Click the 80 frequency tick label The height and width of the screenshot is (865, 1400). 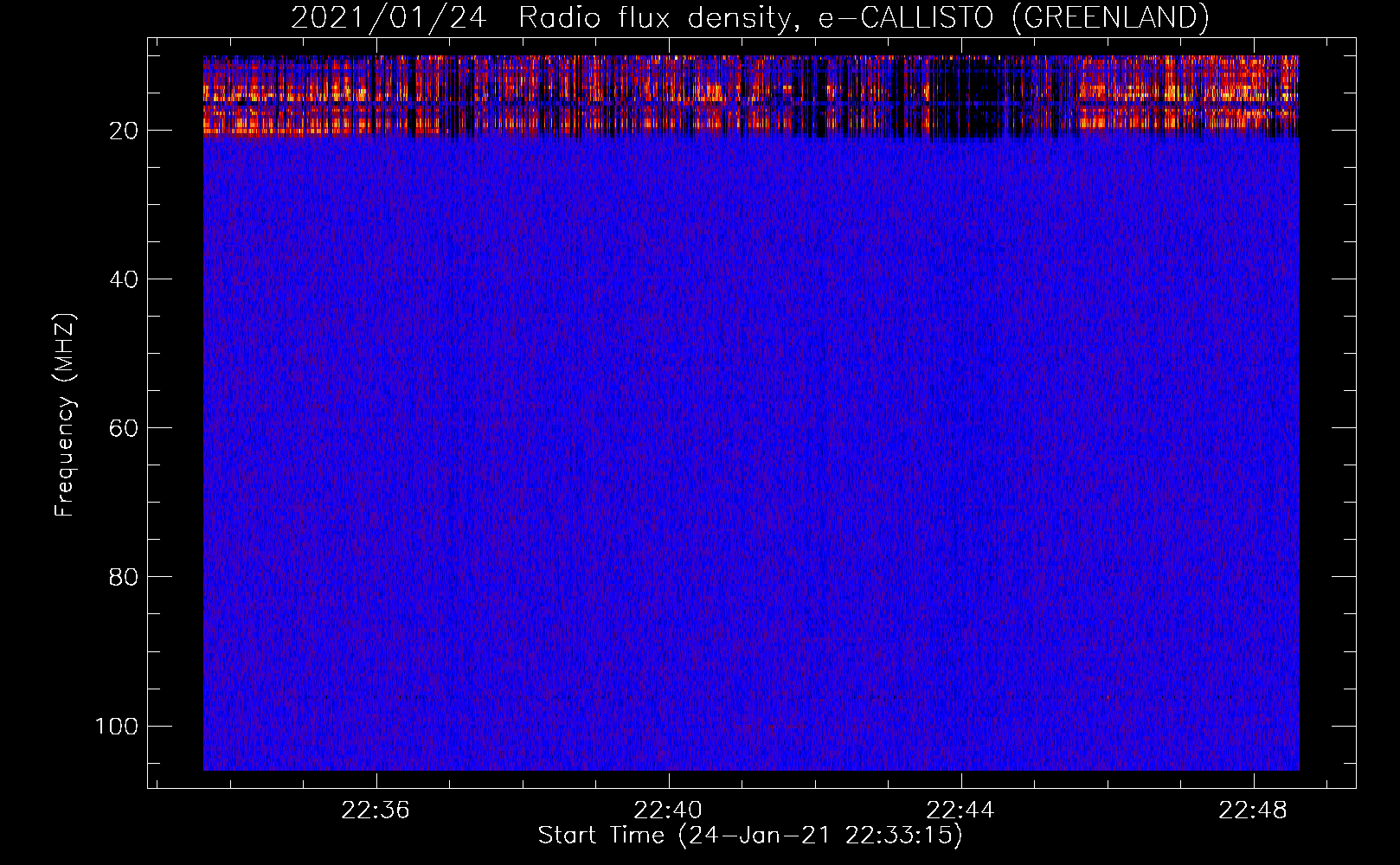(124, 577)
